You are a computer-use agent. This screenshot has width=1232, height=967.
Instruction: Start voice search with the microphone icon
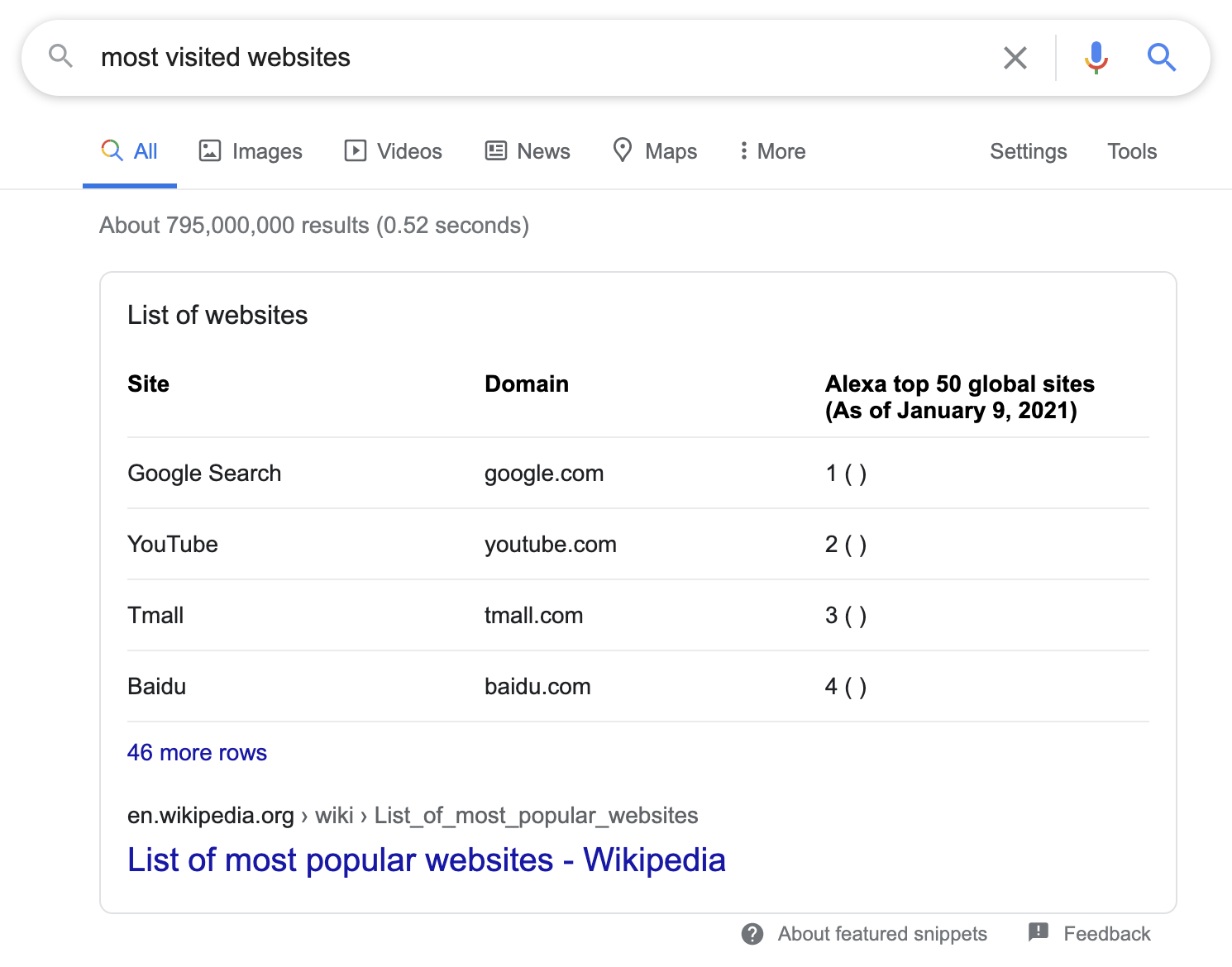tap(1096, 58)
